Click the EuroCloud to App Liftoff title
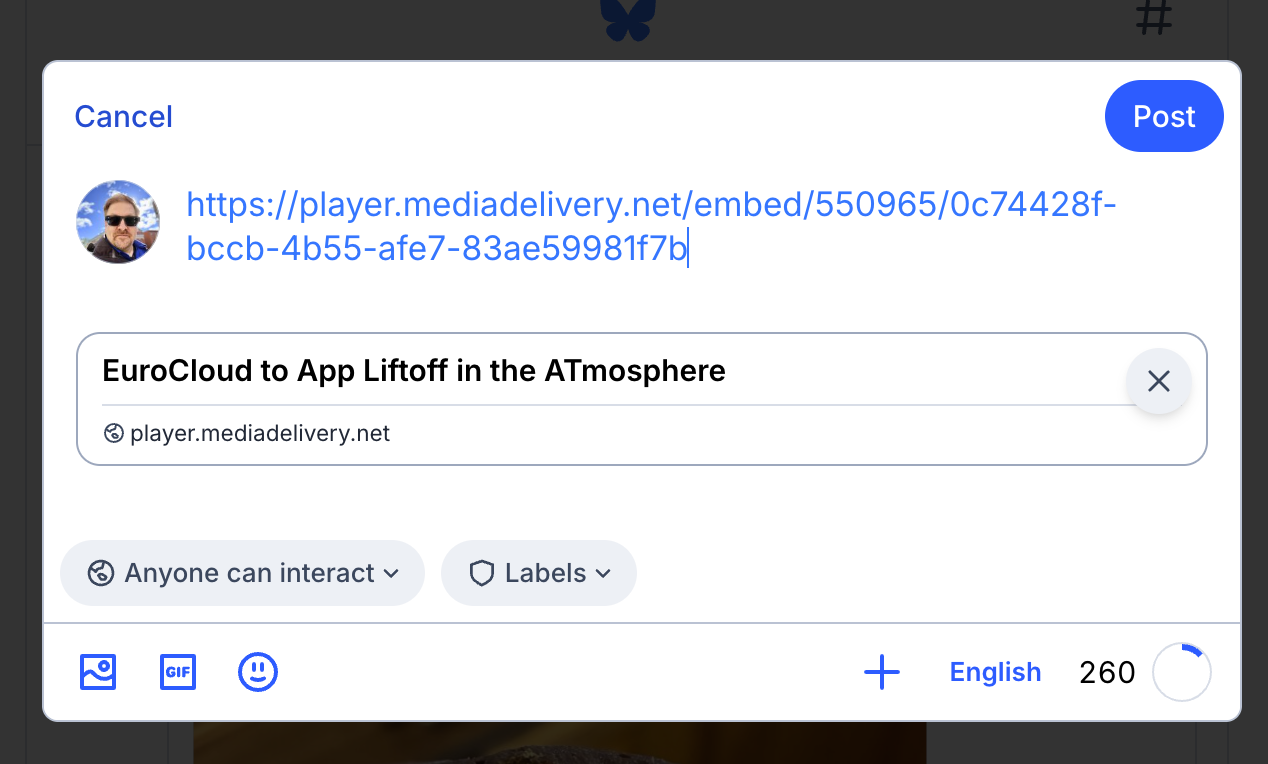The image size is (1268, 764). (x=414, y=372)
